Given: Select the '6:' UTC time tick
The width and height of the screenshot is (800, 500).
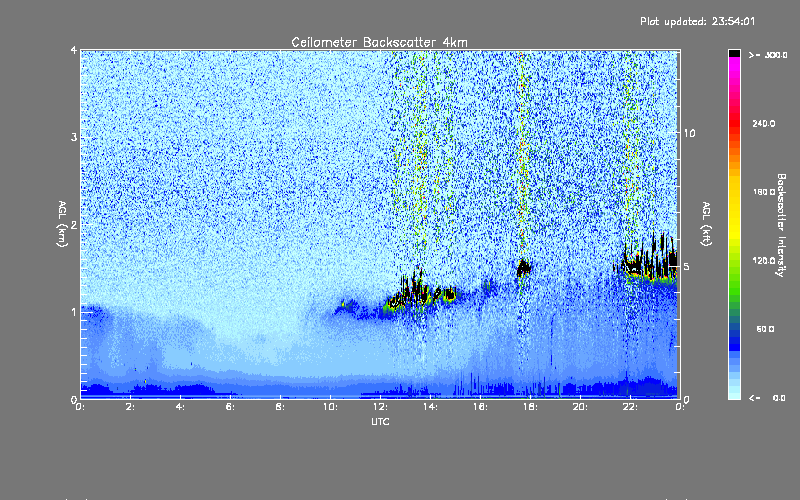Looking at the screenshot, I should point(231,407).
